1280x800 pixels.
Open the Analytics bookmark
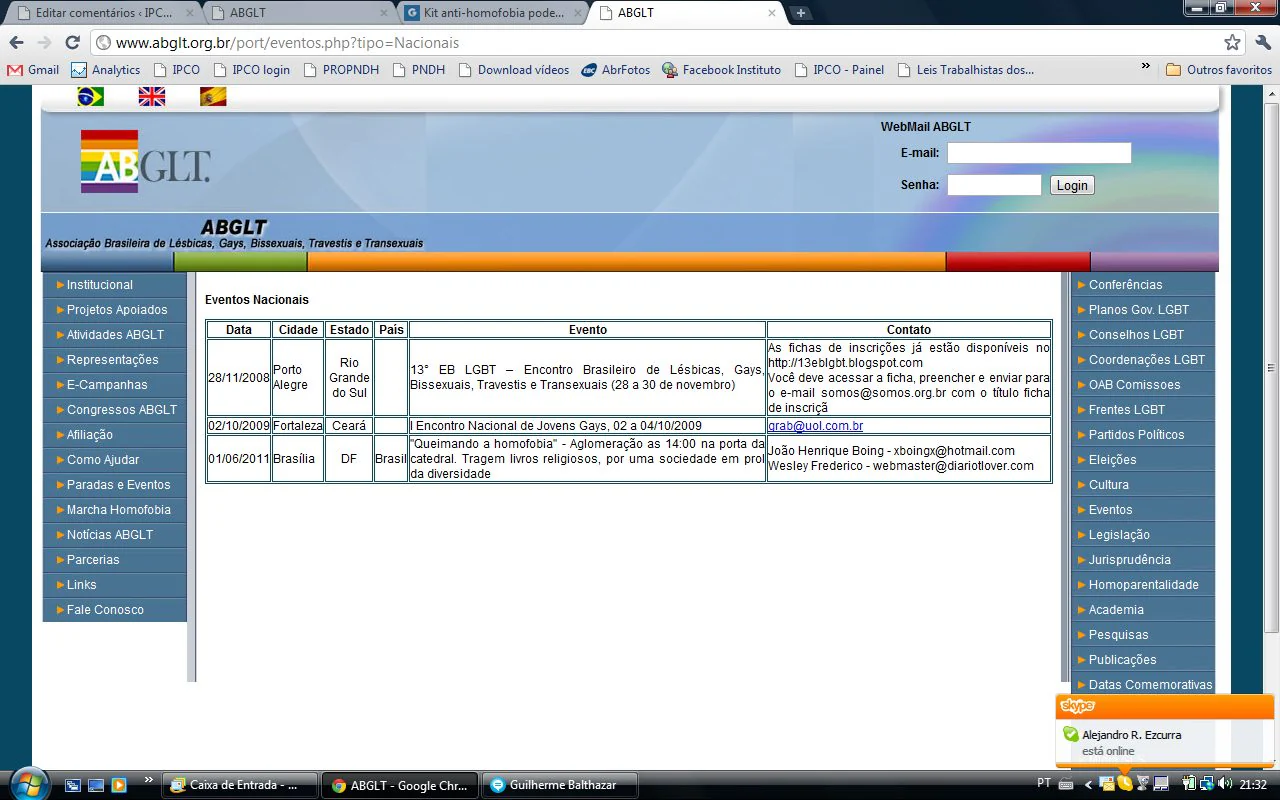106,70
